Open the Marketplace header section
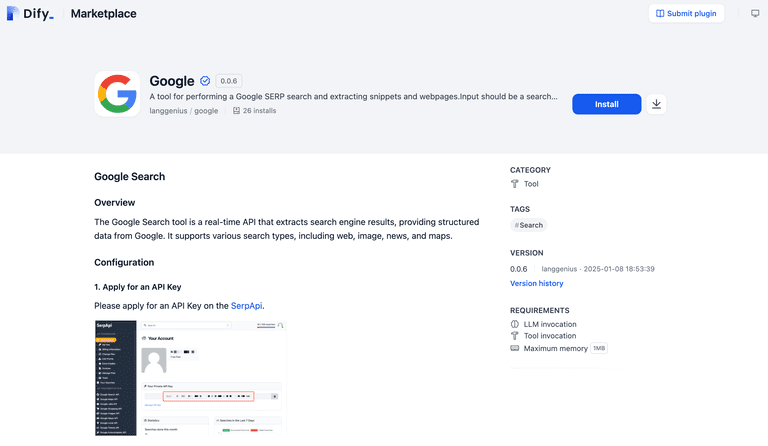This screenshot has height=446, width=768. click(x=103, y=14)
